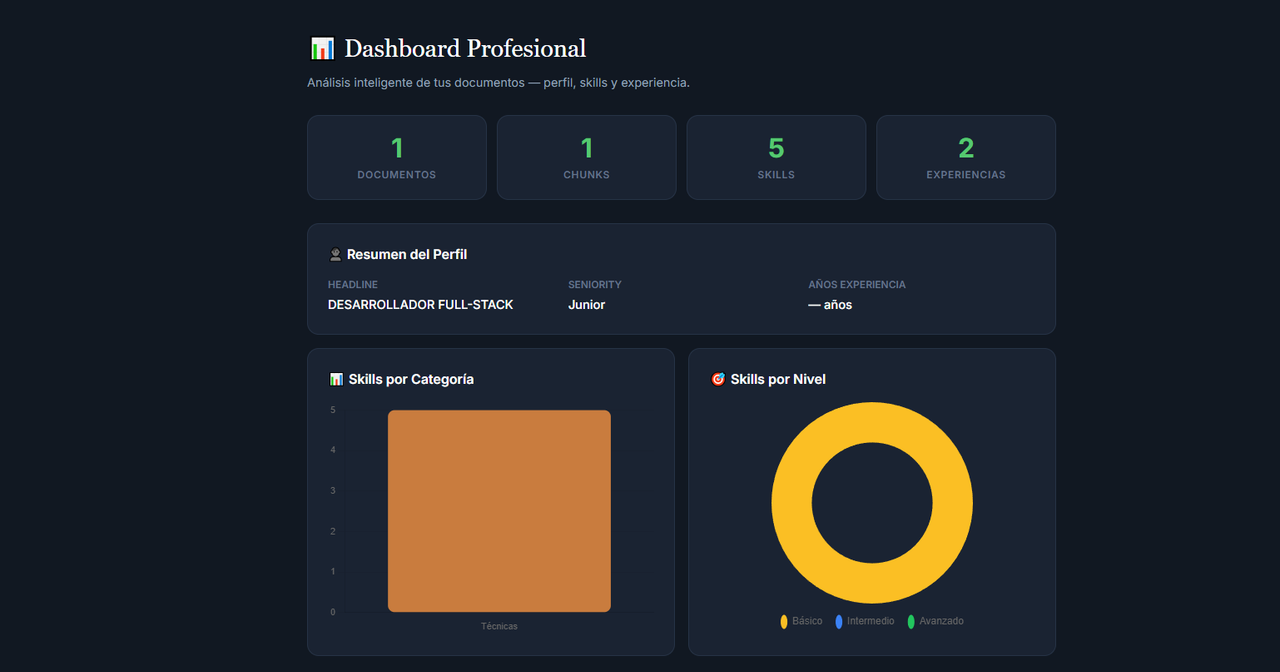Click the Resumen del Perfil heading
The image size is (1280, 672).
click(x=407, y=255)
